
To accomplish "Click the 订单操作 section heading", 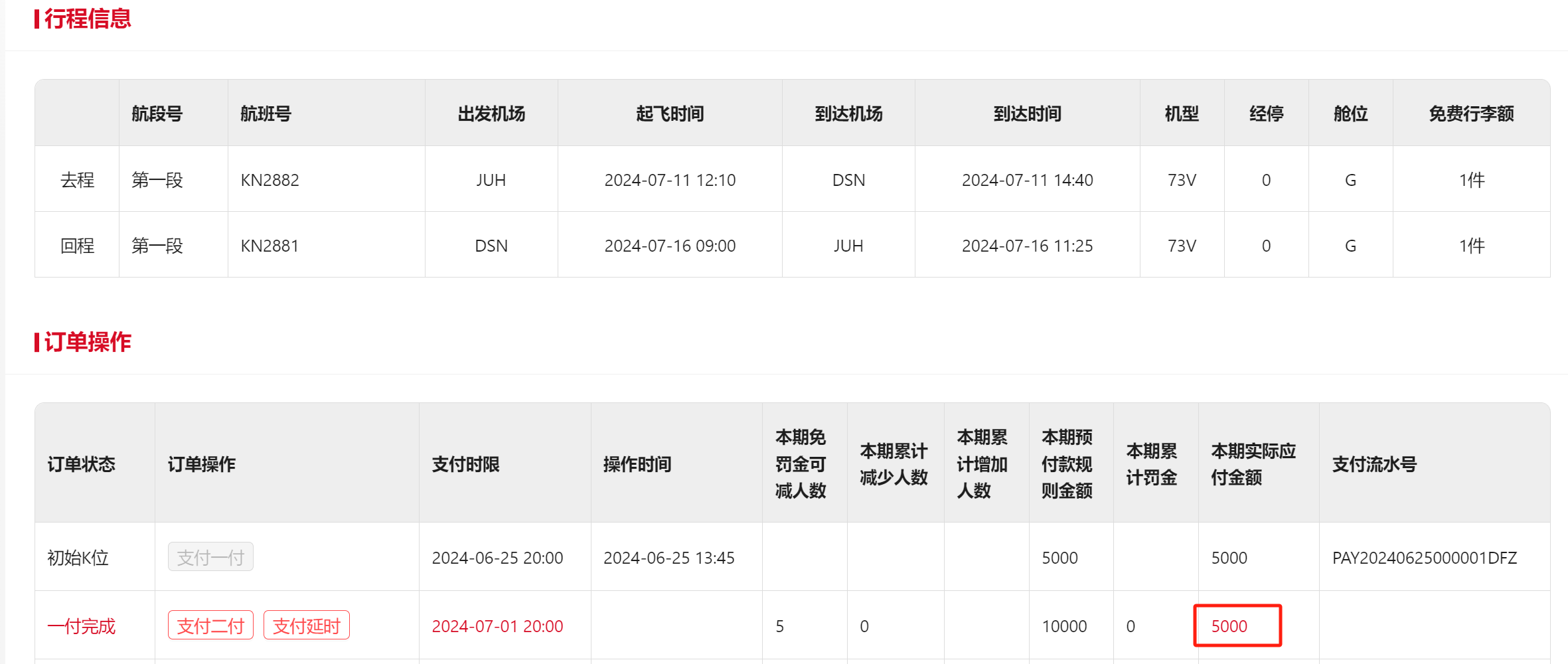I will tap(87, 342).
